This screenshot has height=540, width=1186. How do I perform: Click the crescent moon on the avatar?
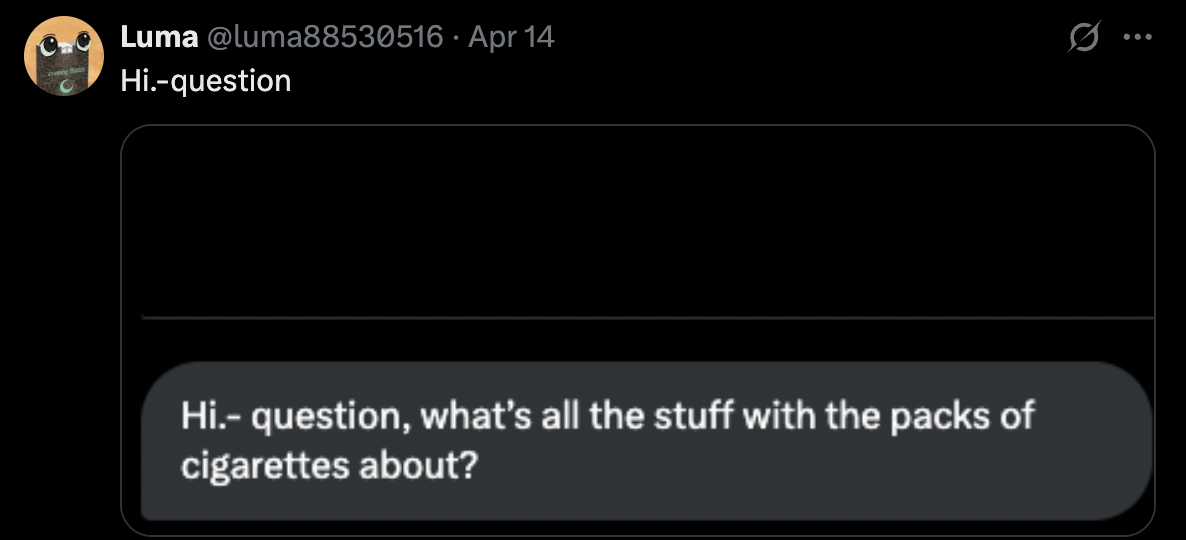point(65,87)
